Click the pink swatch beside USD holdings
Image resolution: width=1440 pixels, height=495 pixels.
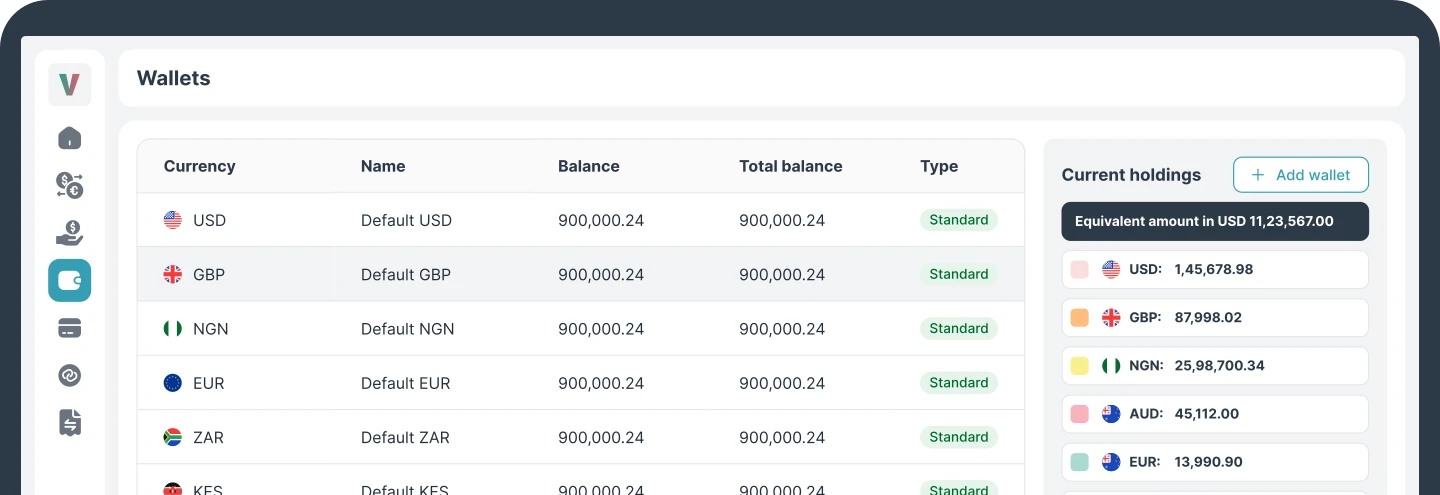click(x=1080, y=269)
